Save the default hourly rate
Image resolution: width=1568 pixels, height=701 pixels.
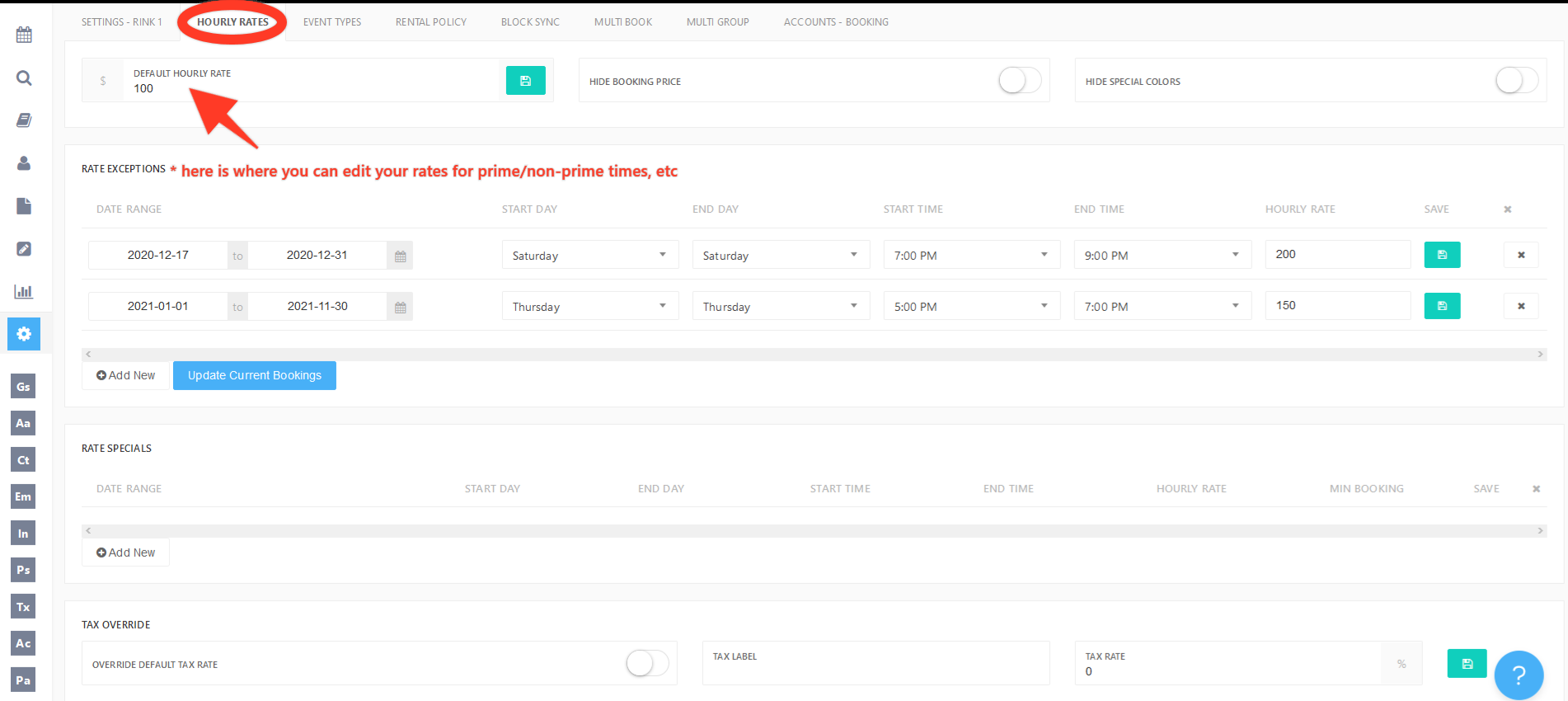(x=525, y=81)
